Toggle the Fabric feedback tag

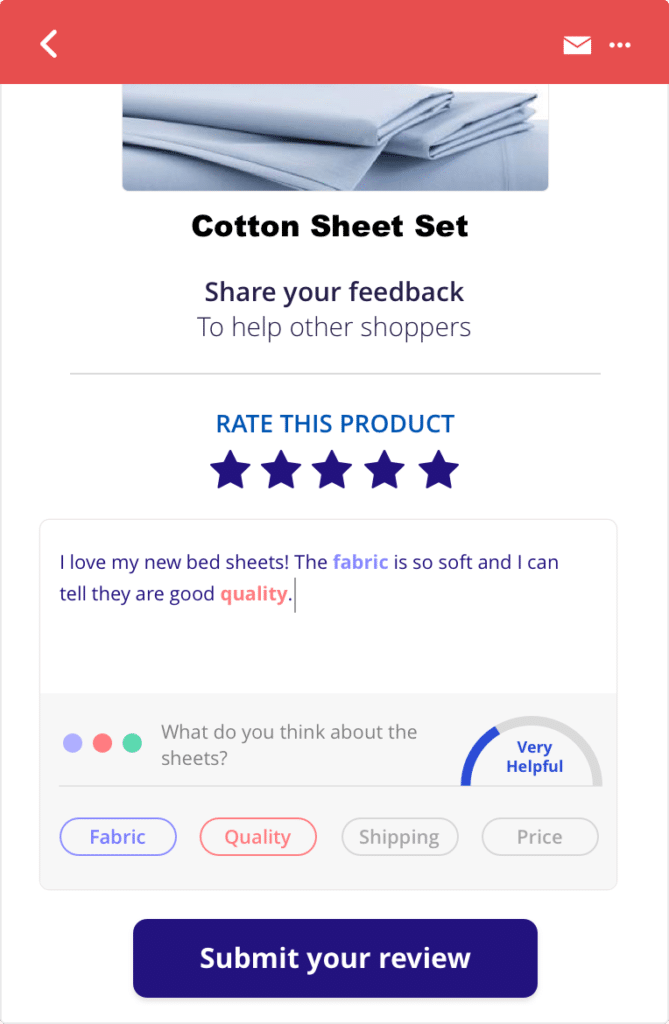point(118,837)
